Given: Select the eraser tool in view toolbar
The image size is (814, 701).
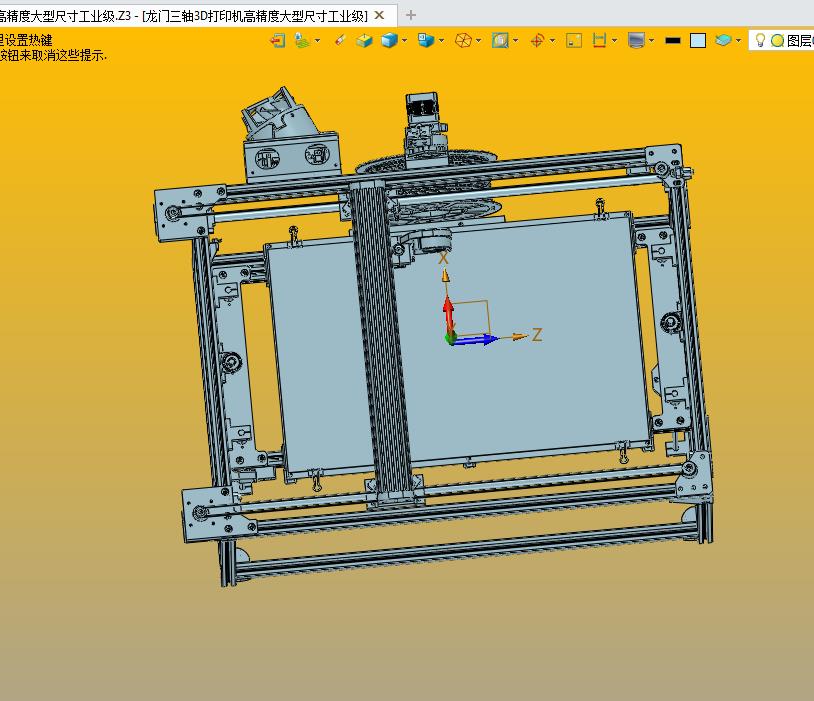Looking at the screenshot, I should click(x=340, y=40).
